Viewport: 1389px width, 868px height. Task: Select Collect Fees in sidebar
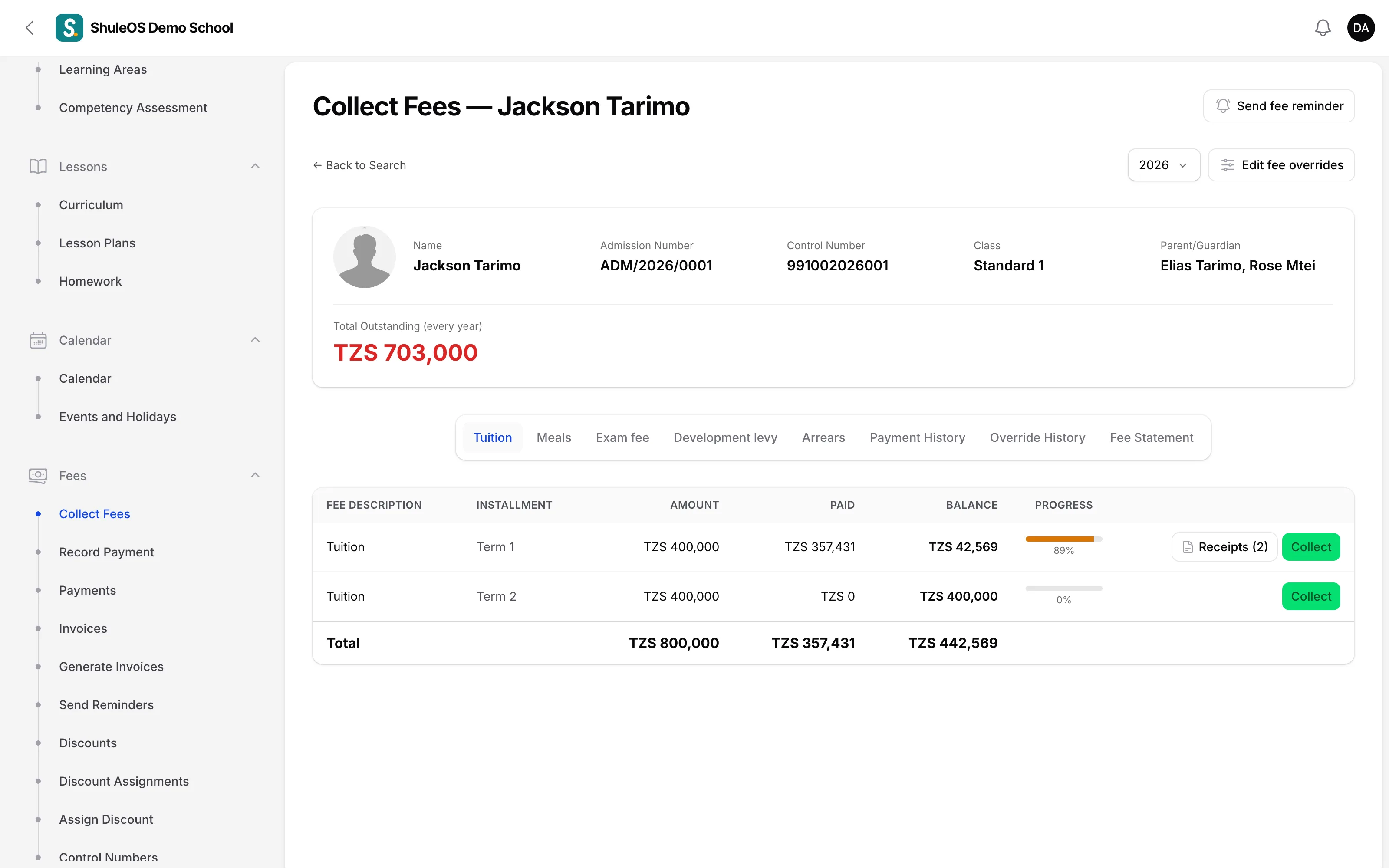[94, 514]
